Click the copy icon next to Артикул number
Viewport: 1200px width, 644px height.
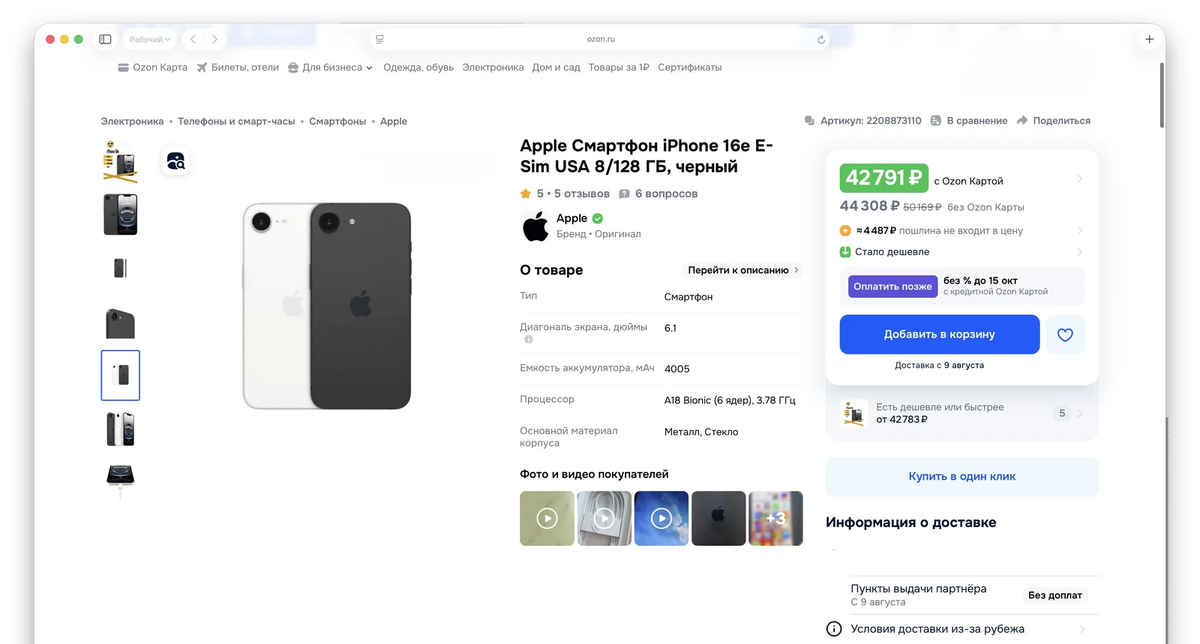coord(808,120)
